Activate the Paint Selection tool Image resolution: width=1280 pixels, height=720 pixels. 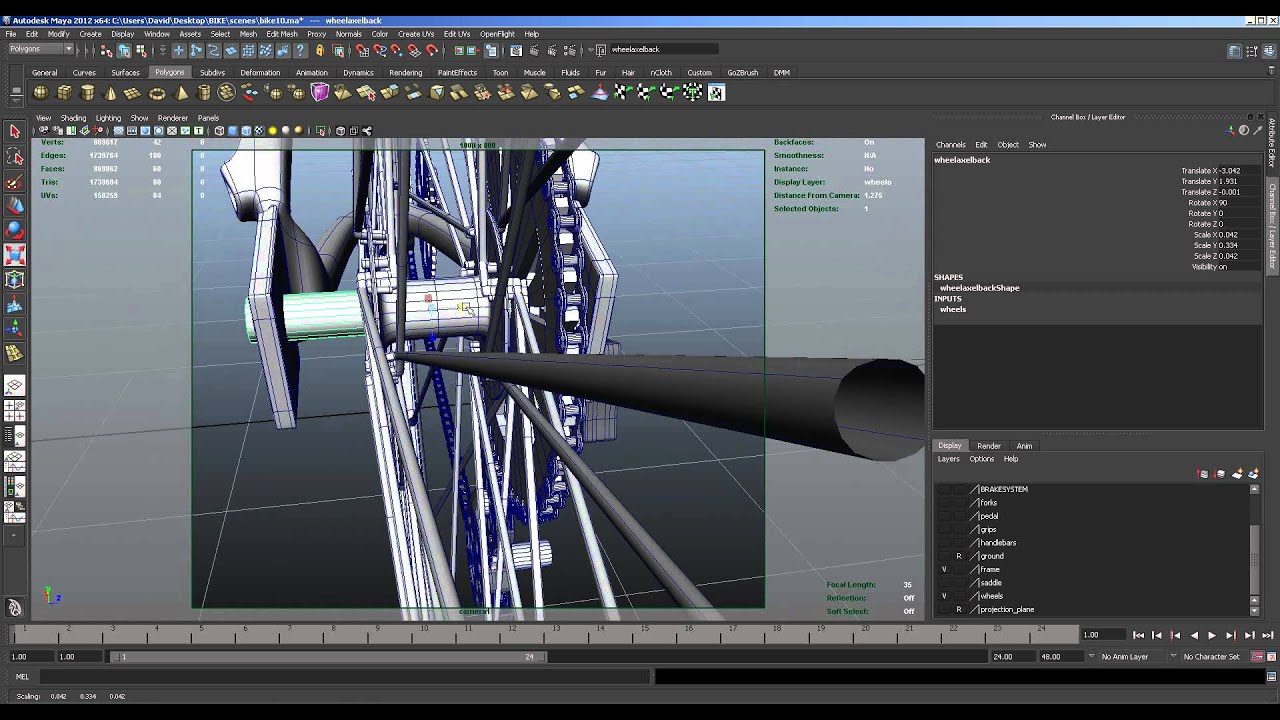click(x=14, y=181)
